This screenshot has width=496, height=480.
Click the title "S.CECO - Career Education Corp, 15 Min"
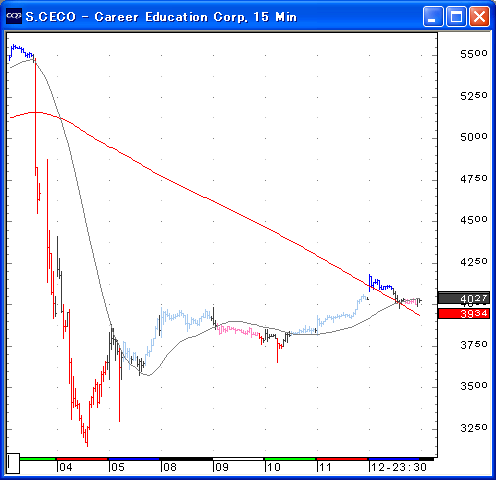pyautogui.click(x=161, y=17)
